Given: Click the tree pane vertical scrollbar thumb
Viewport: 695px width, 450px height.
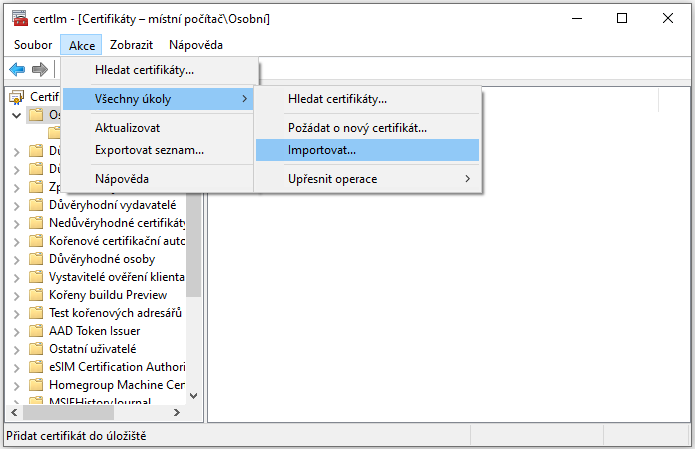Looking at the screenshot, I should coord(194,245).
